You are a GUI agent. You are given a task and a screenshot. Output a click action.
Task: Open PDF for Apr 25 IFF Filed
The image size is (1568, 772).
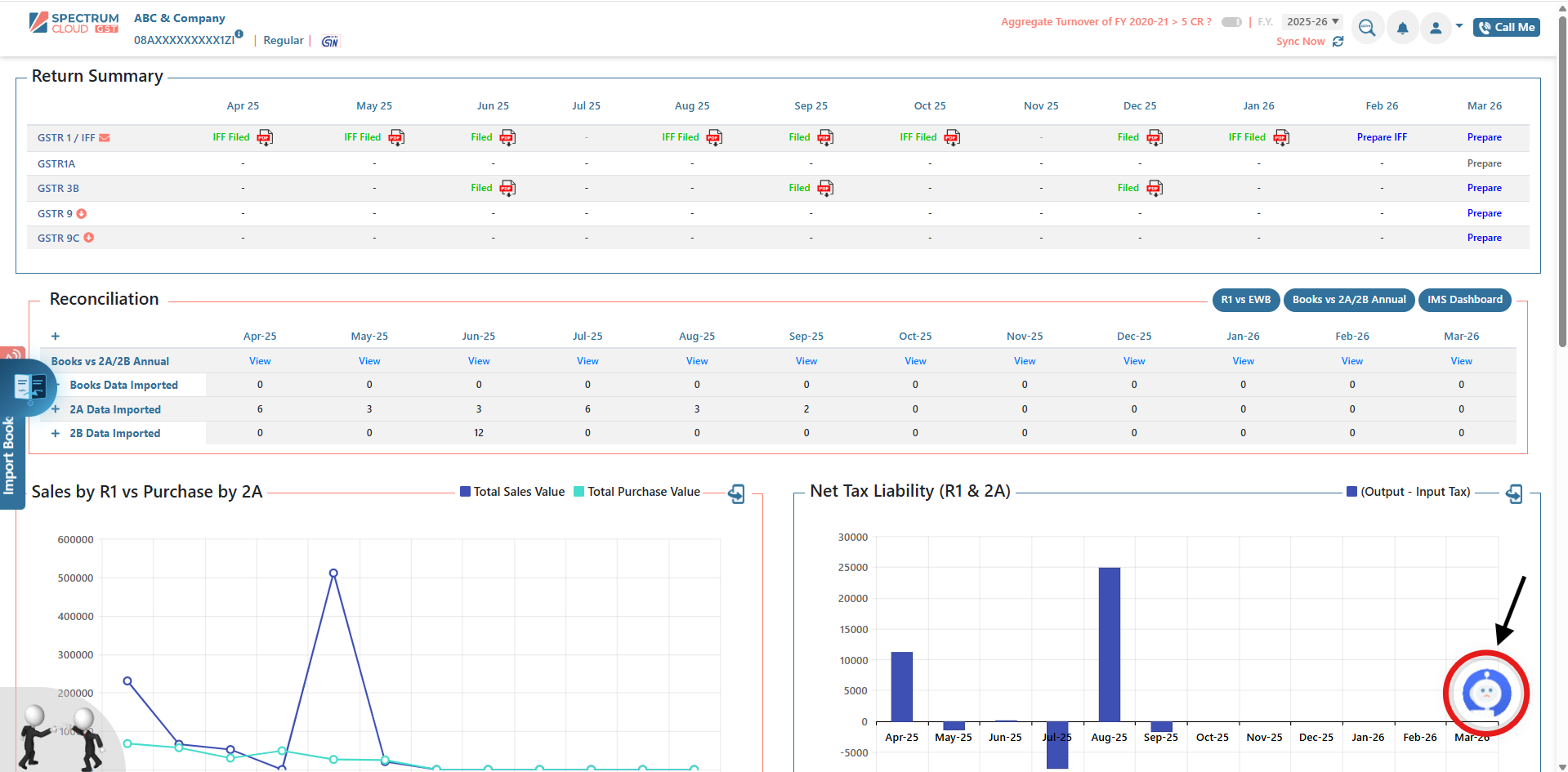265,137
